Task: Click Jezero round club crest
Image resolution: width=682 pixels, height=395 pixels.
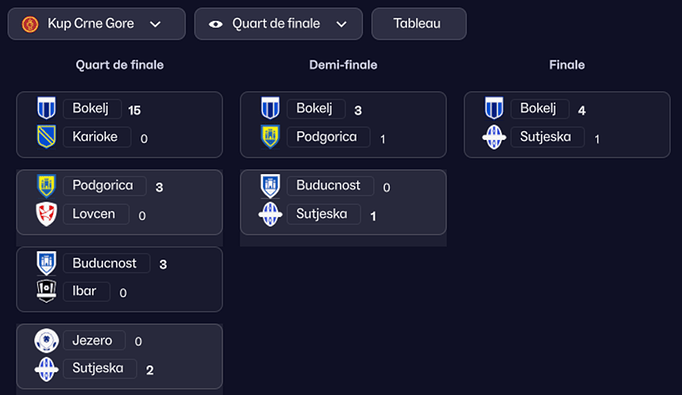Action: [x=46, y=340]
